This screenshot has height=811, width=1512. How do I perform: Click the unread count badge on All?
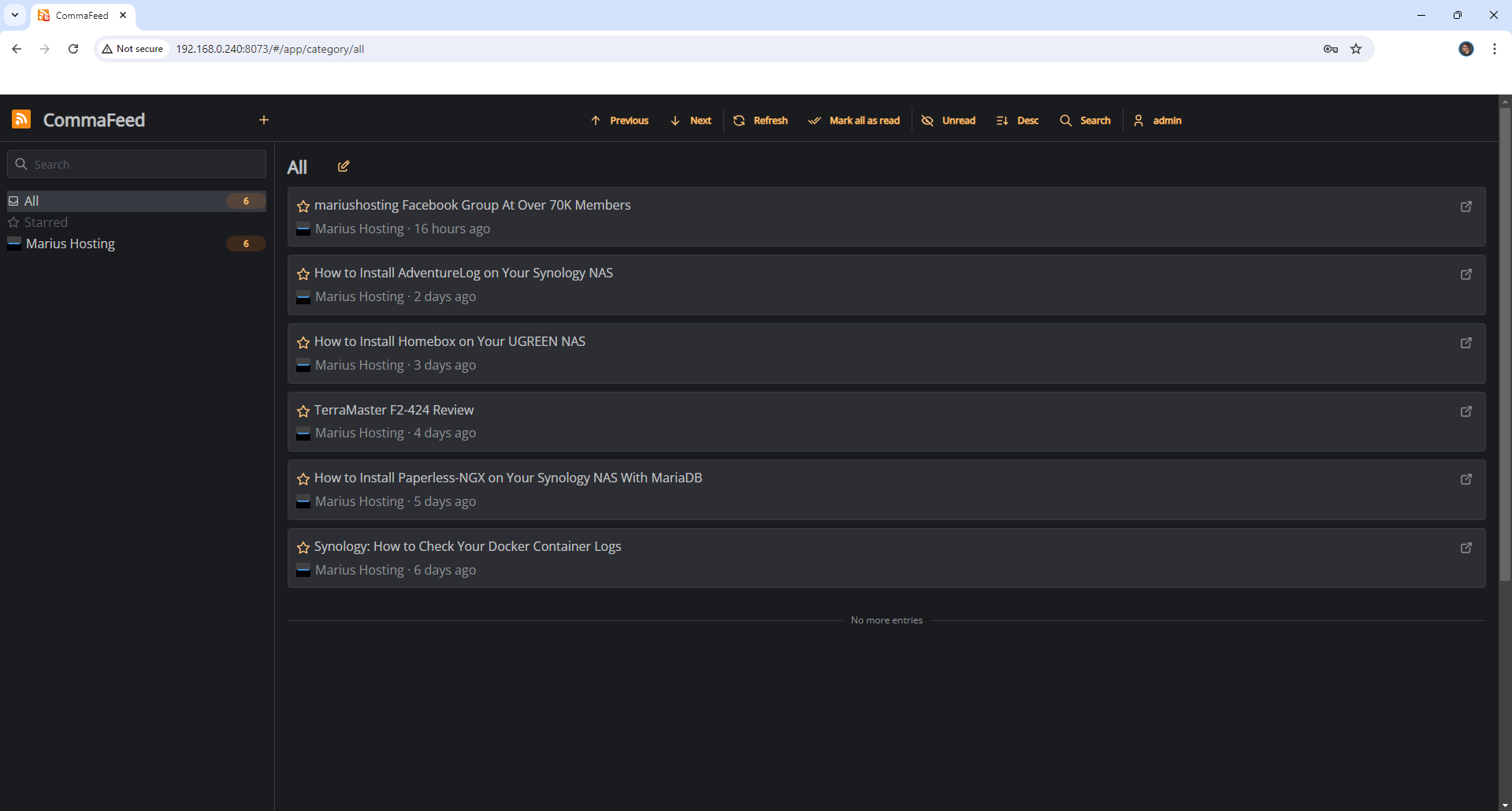tap(246, 201)
